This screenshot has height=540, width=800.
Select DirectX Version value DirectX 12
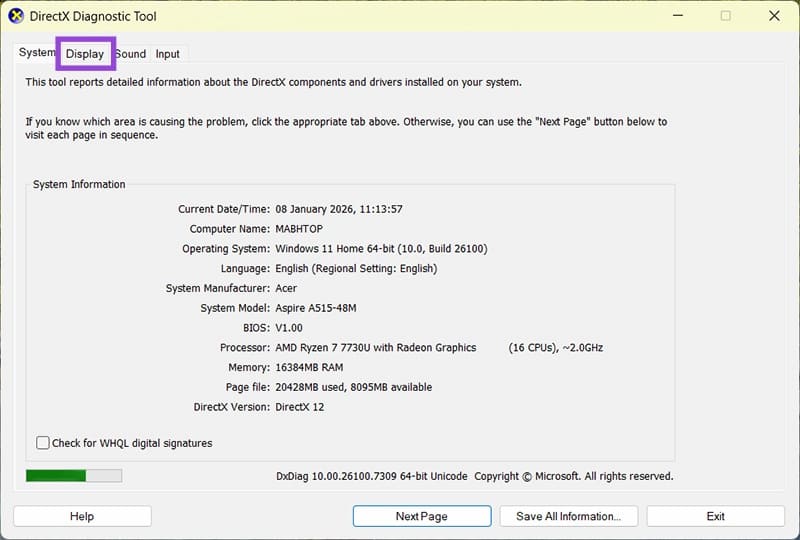point(299,407)
